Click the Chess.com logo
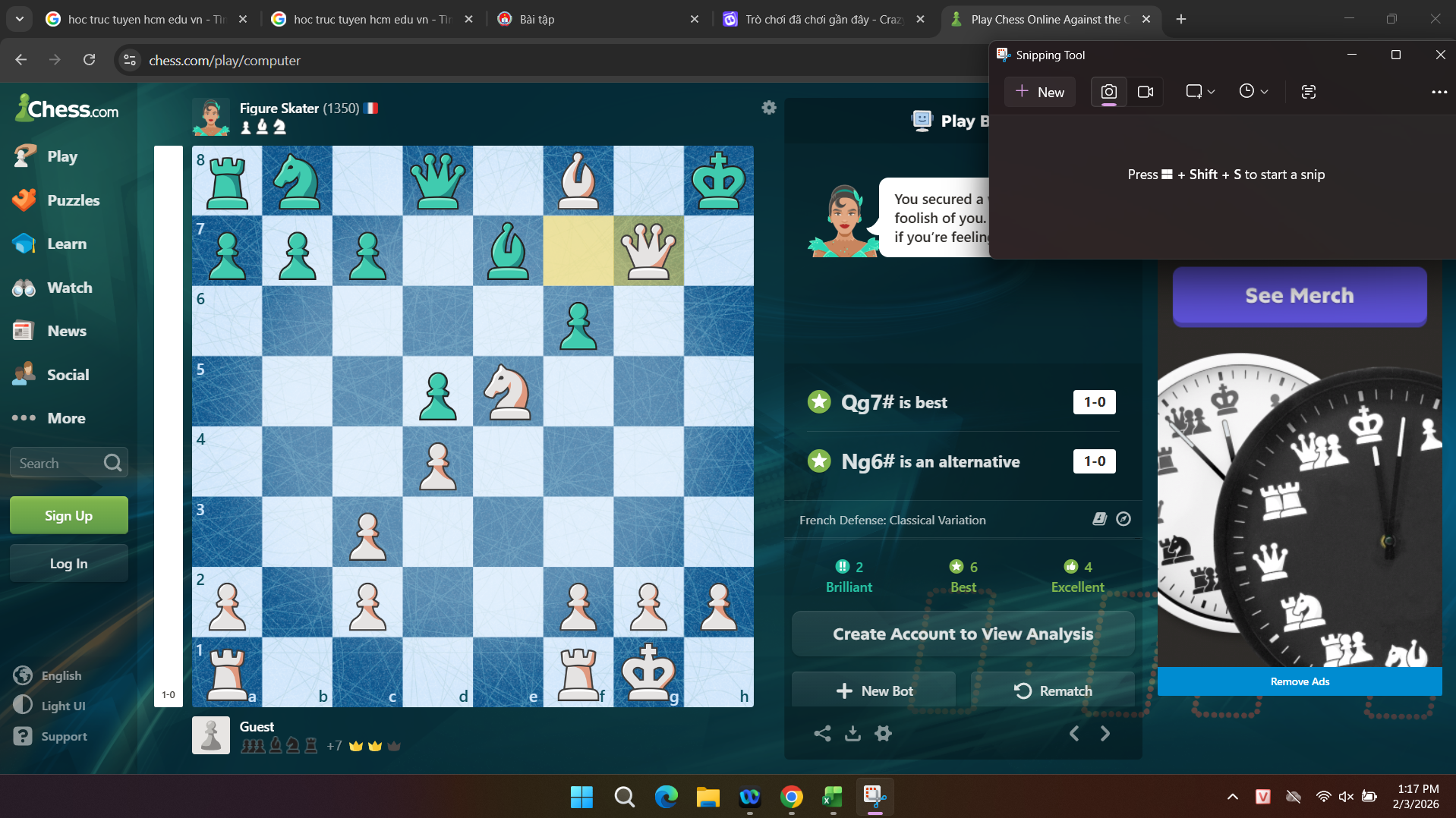 point(67,109)
